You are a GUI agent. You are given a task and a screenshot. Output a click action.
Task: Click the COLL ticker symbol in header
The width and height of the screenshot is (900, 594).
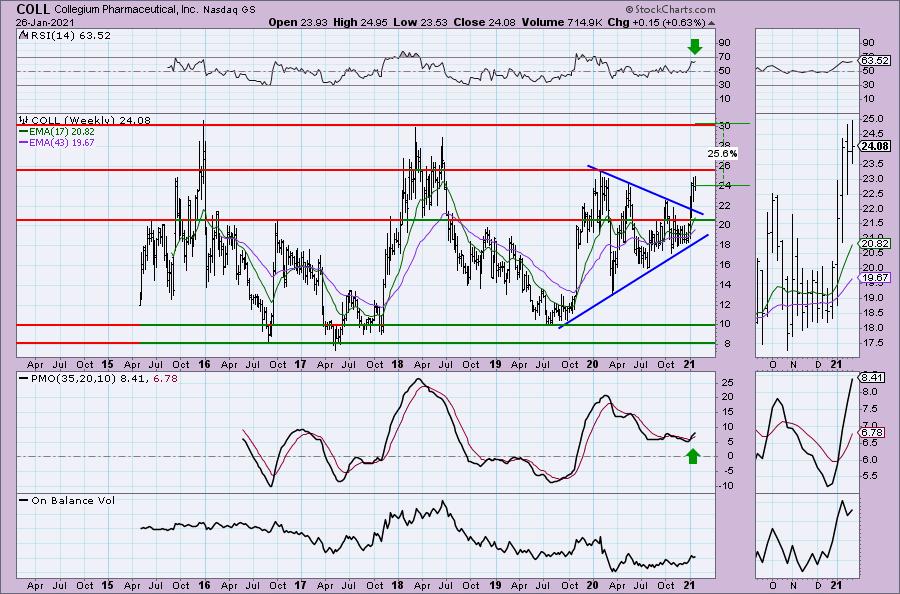click(33, 9)
